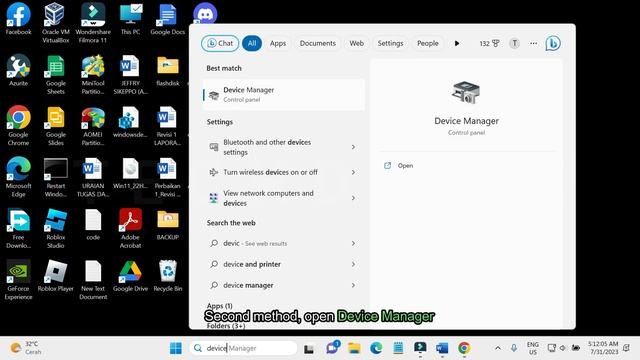Screen dimensions: 640x360
Task: Open Facebook desktop shortcut
Action: [18, 19]
